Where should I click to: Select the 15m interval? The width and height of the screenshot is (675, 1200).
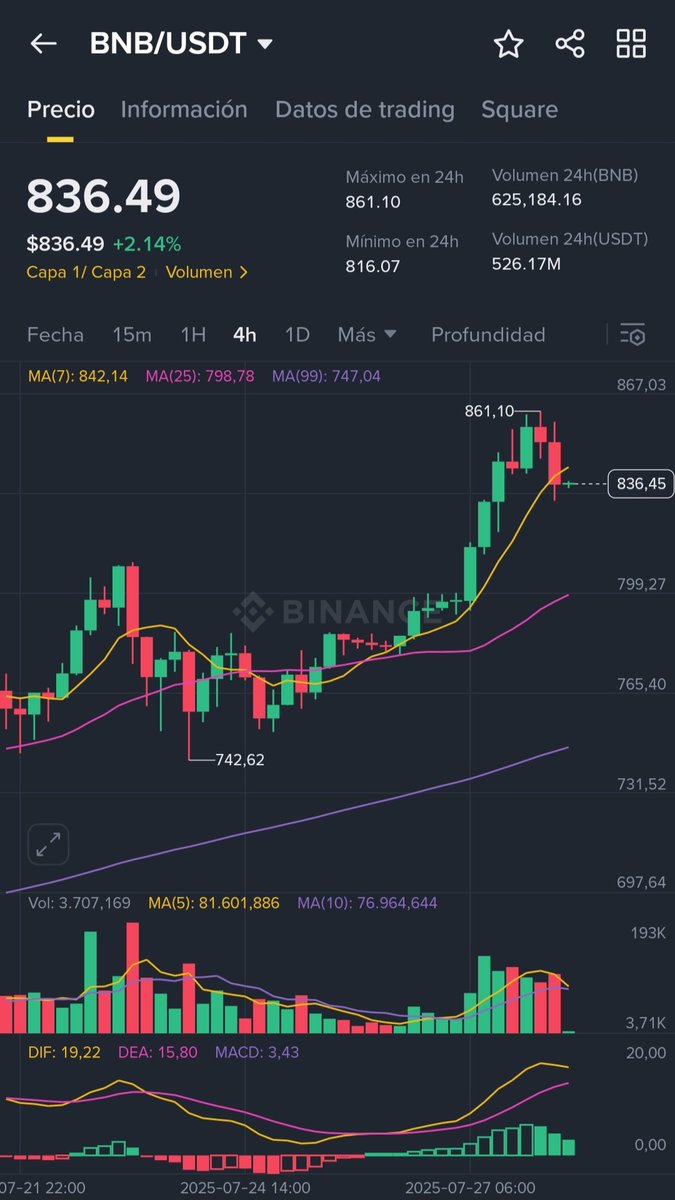tap(132, 335)
